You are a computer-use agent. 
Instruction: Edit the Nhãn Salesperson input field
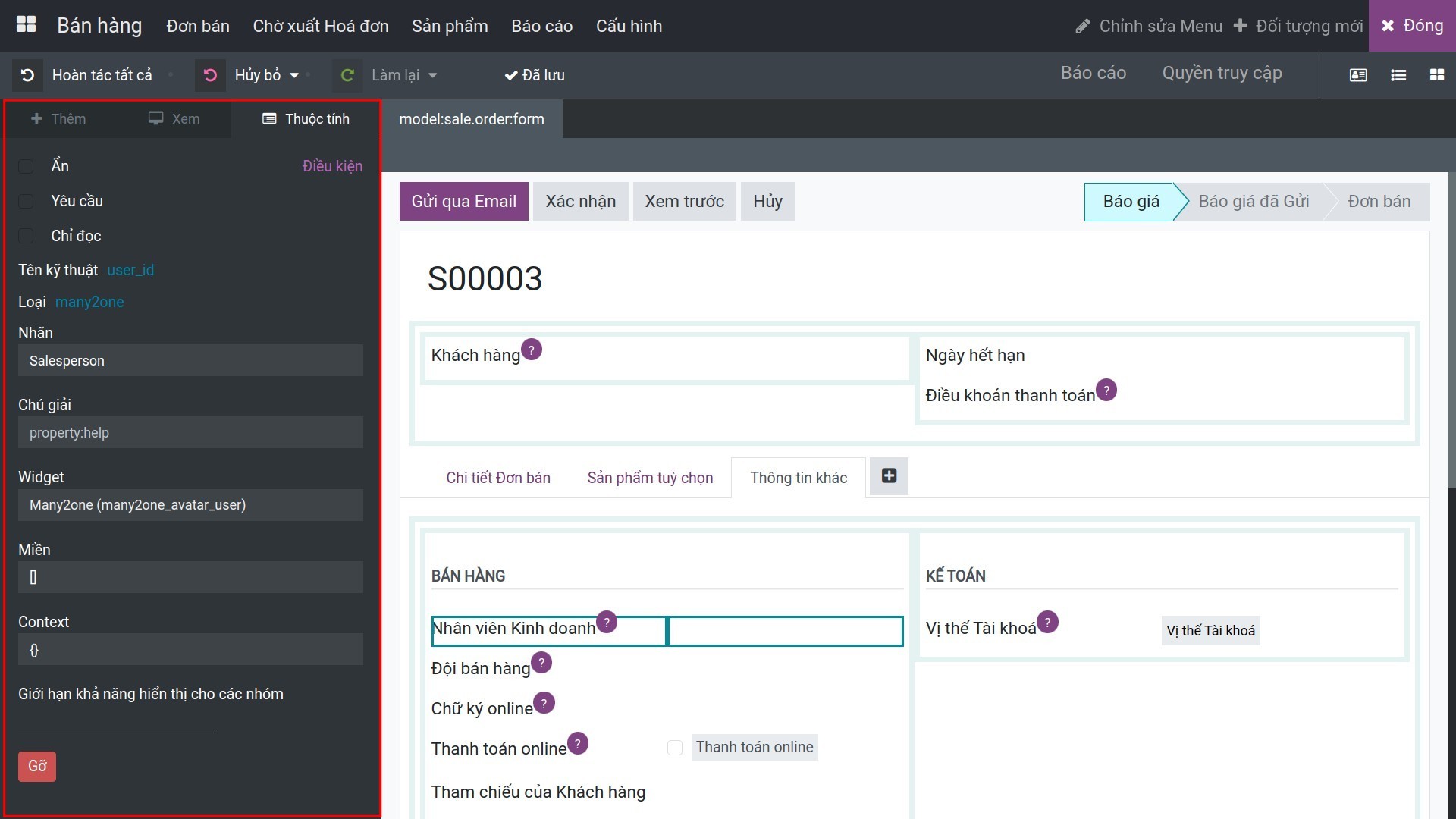[190, 360]
